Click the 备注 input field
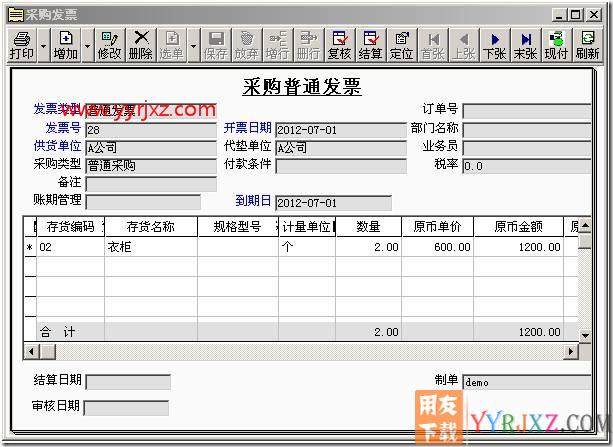 coord(151,184)
